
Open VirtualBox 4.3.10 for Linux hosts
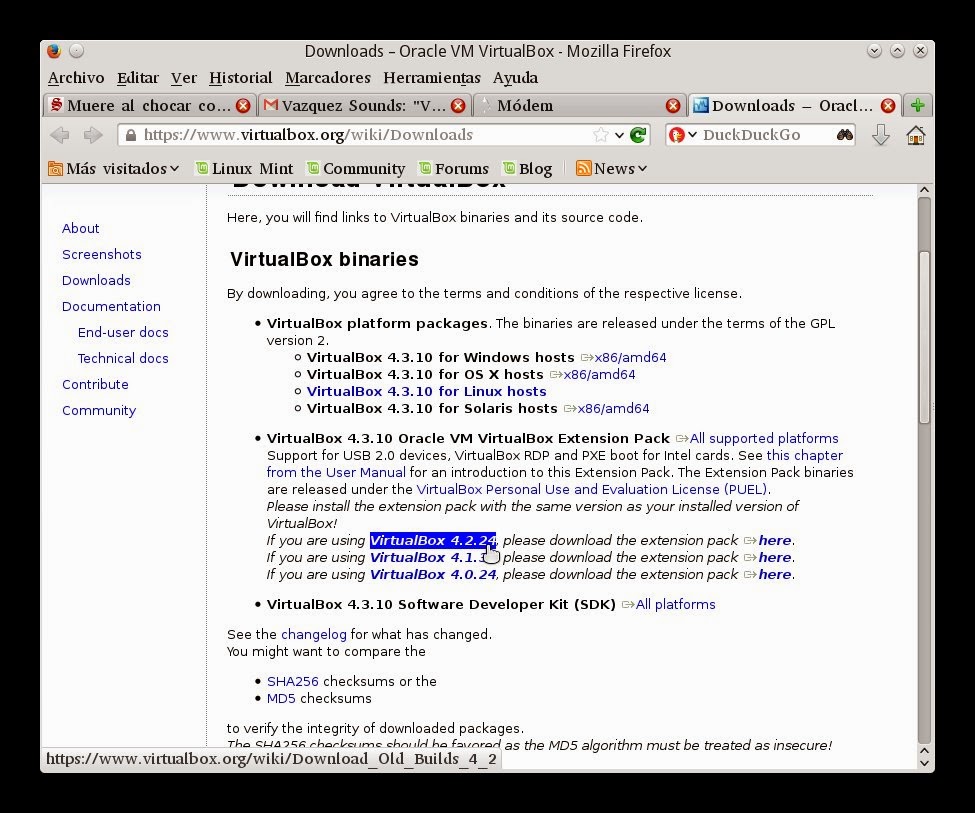pos(427,391)
